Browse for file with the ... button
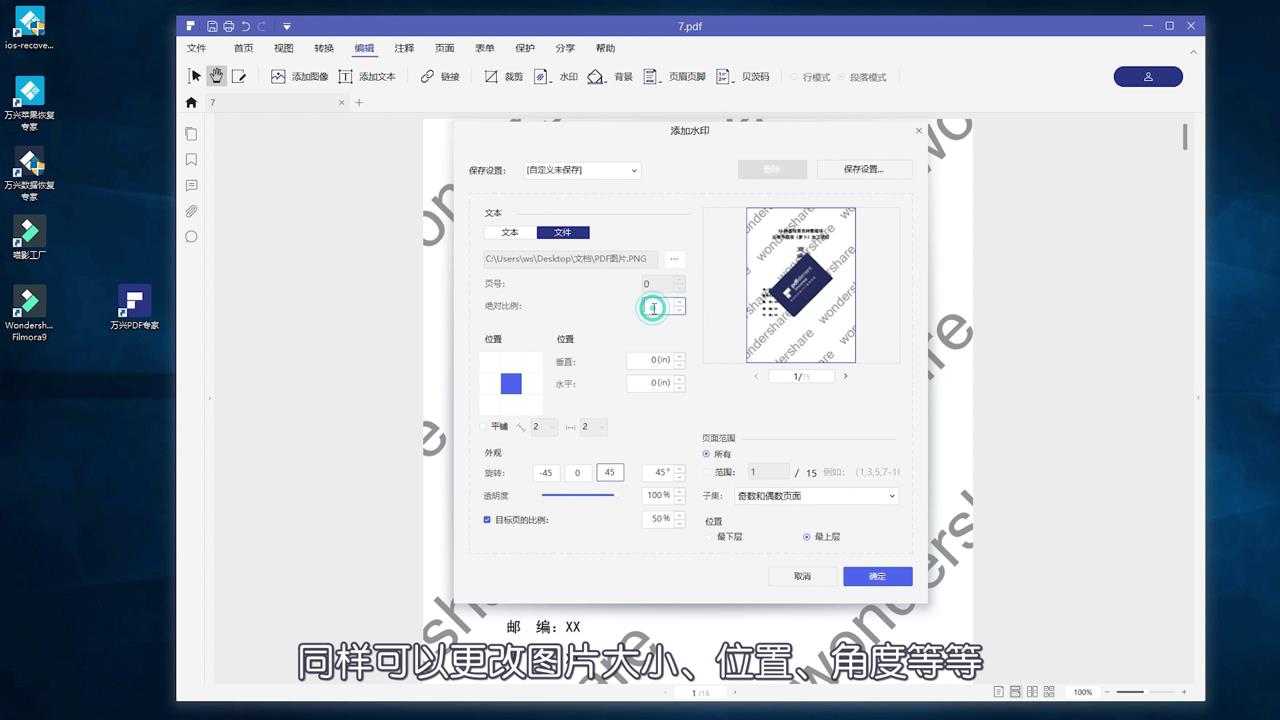The height and width of the screenshot is (720, 1280). coord(674,259)
